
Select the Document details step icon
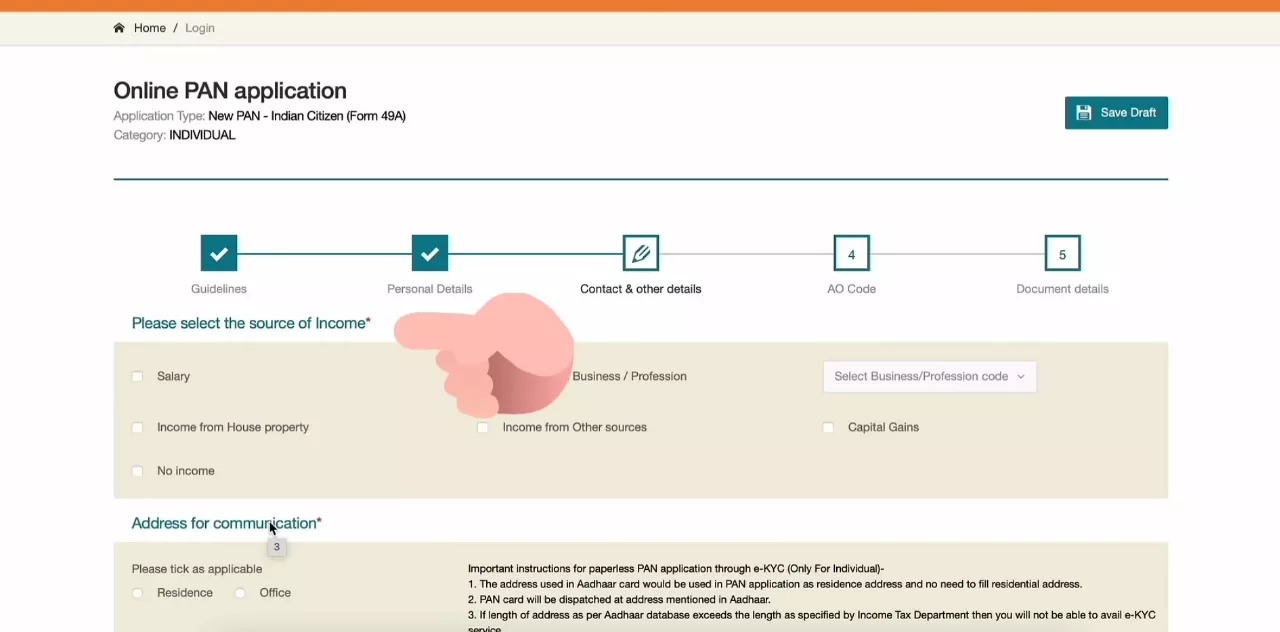click(x=1062, y=253)
